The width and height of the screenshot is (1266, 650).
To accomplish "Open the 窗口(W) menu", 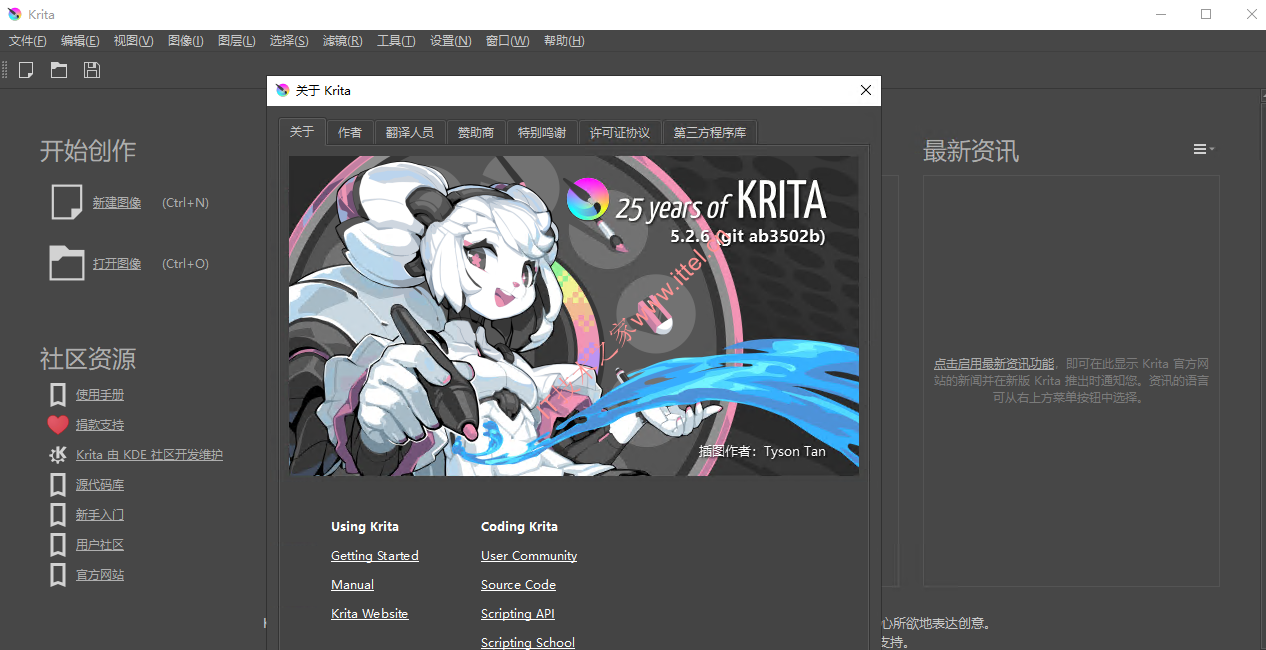I will coord(508,41).
